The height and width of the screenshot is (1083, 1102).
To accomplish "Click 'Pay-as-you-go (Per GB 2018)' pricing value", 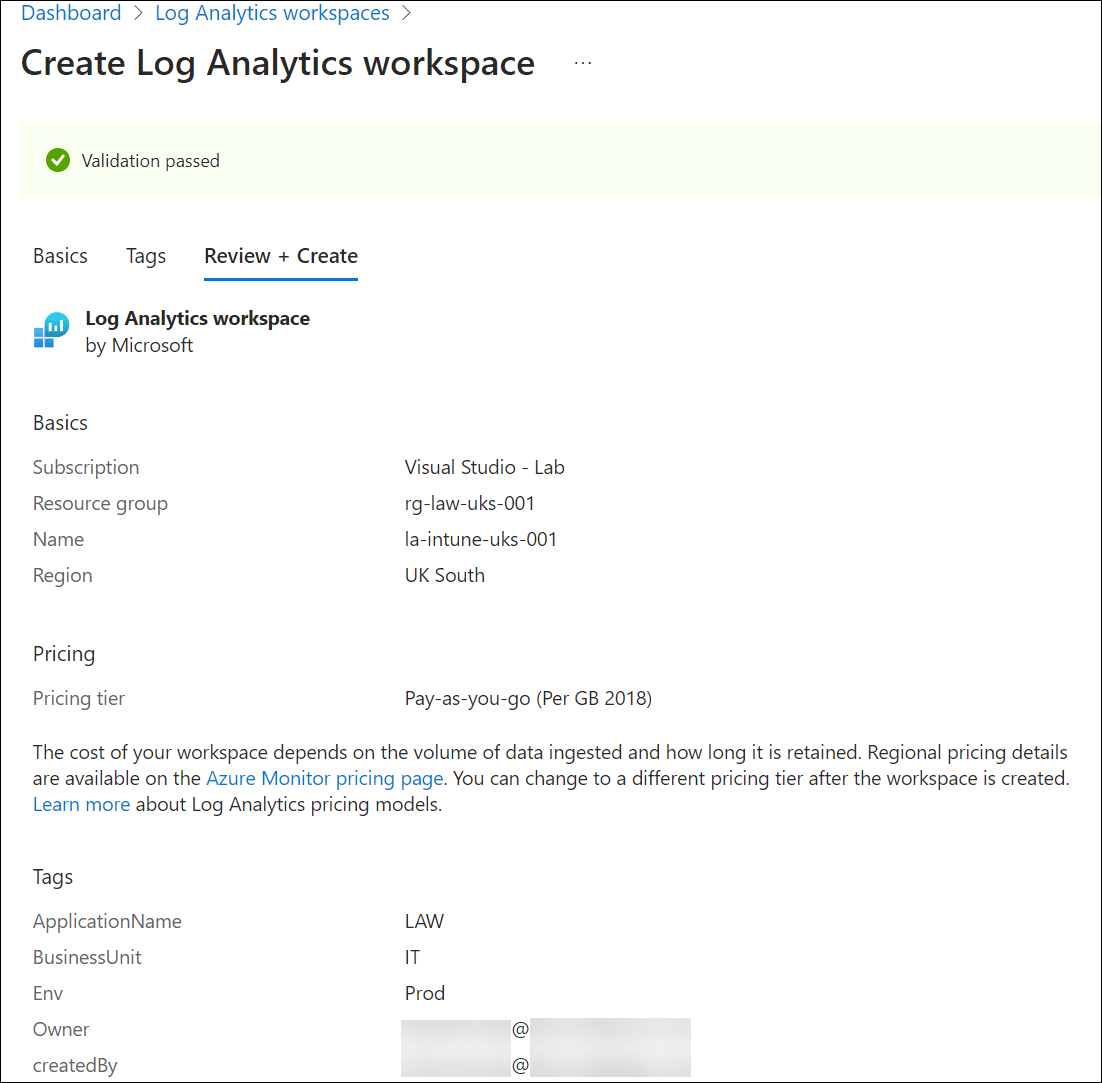I will (529, 698).
